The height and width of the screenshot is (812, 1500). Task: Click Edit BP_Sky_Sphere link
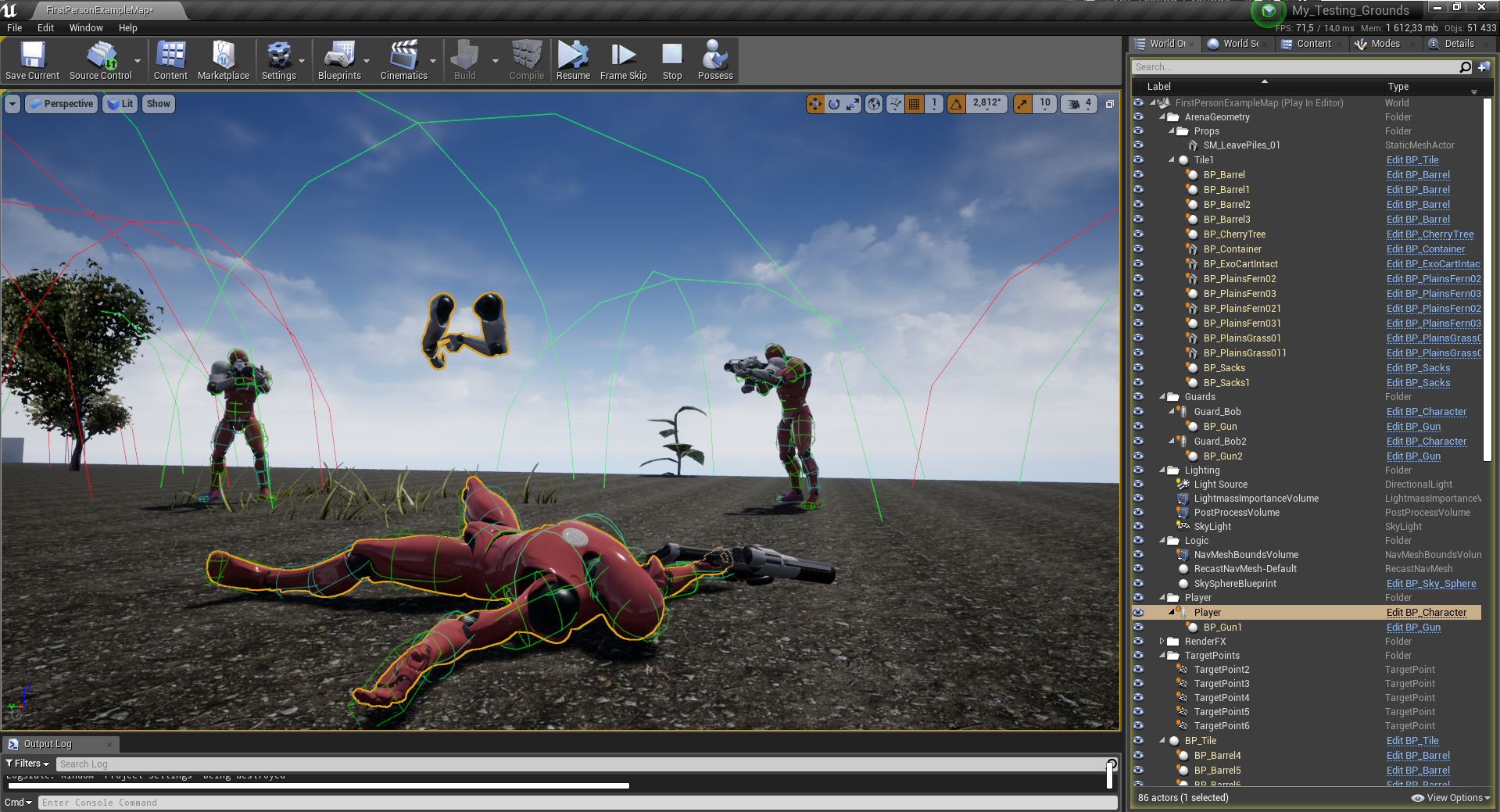(x=1431, y=584)
